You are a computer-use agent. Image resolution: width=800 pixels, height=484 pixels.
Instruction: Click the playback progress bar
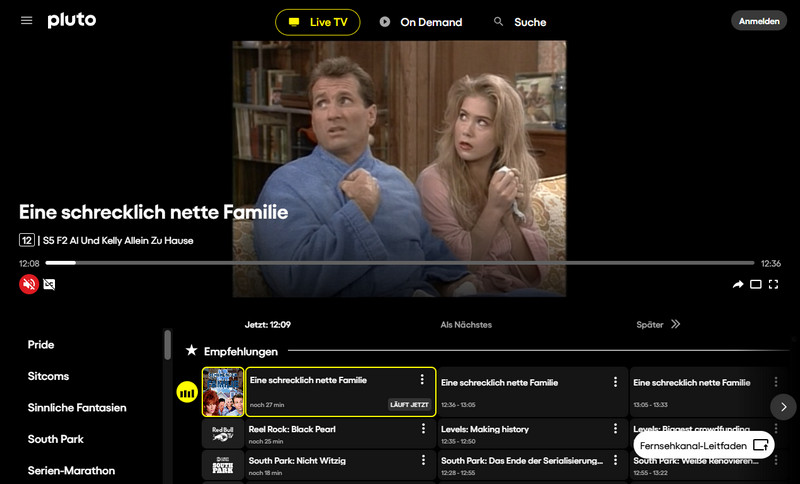[399, 263]
